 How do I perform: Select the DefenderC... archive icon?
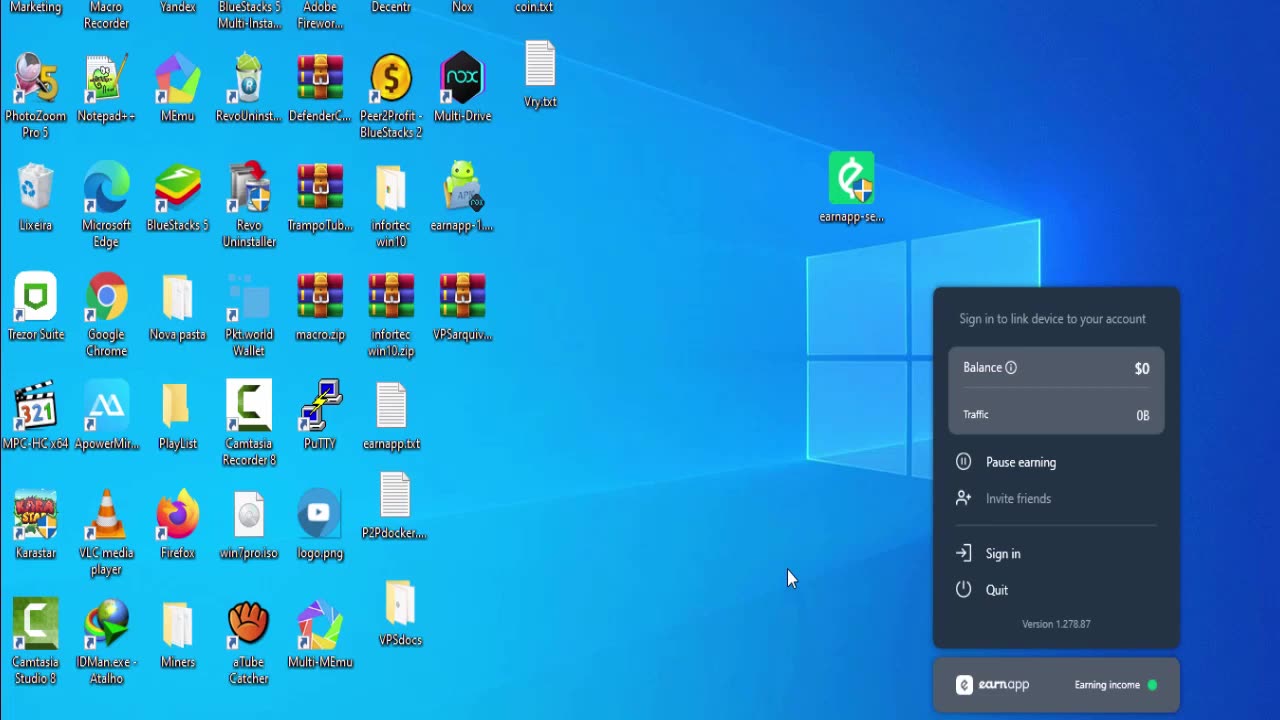coord(320,88)
